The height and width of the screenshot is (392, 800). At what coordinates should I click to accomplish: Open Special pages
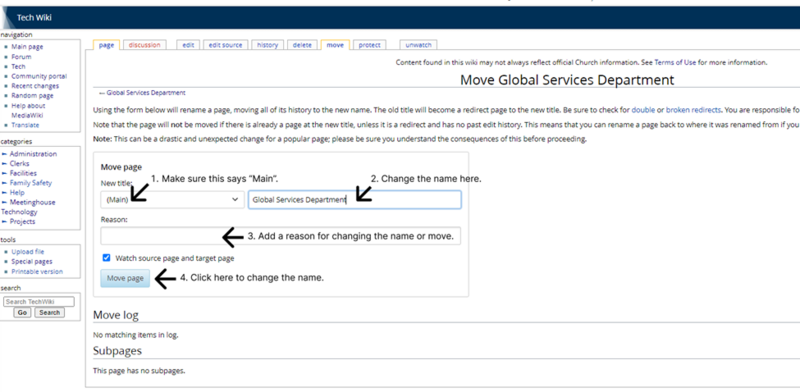pos(32,261)
